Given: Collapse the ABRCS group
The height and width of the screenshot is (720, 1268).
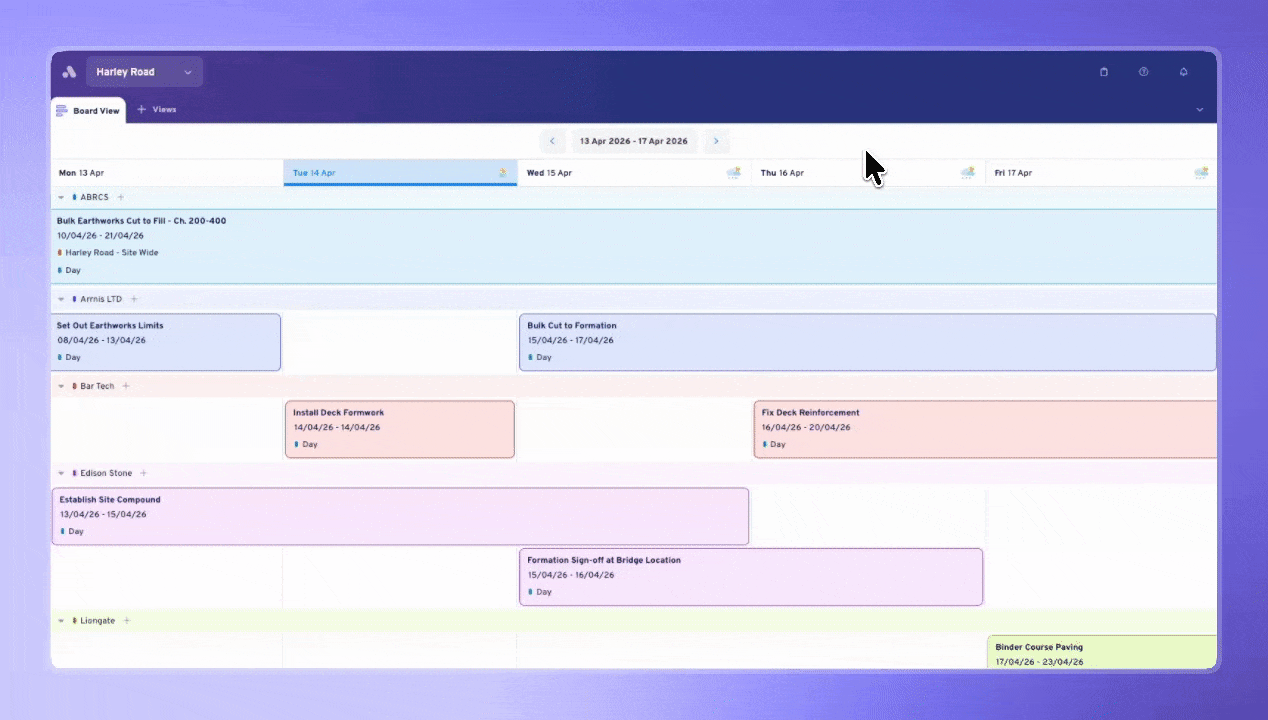Looking at the screenshot, I should coord(61,198).
